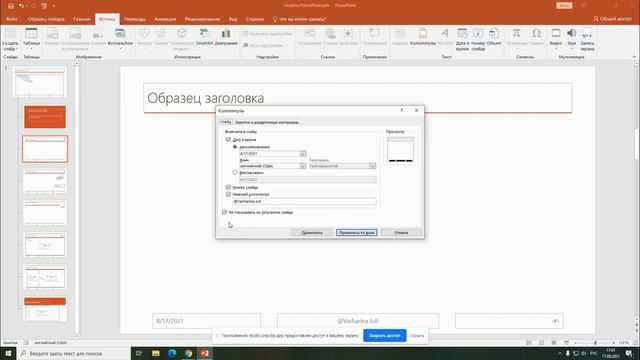Select the Фиксировано radio button

[235, 173]
